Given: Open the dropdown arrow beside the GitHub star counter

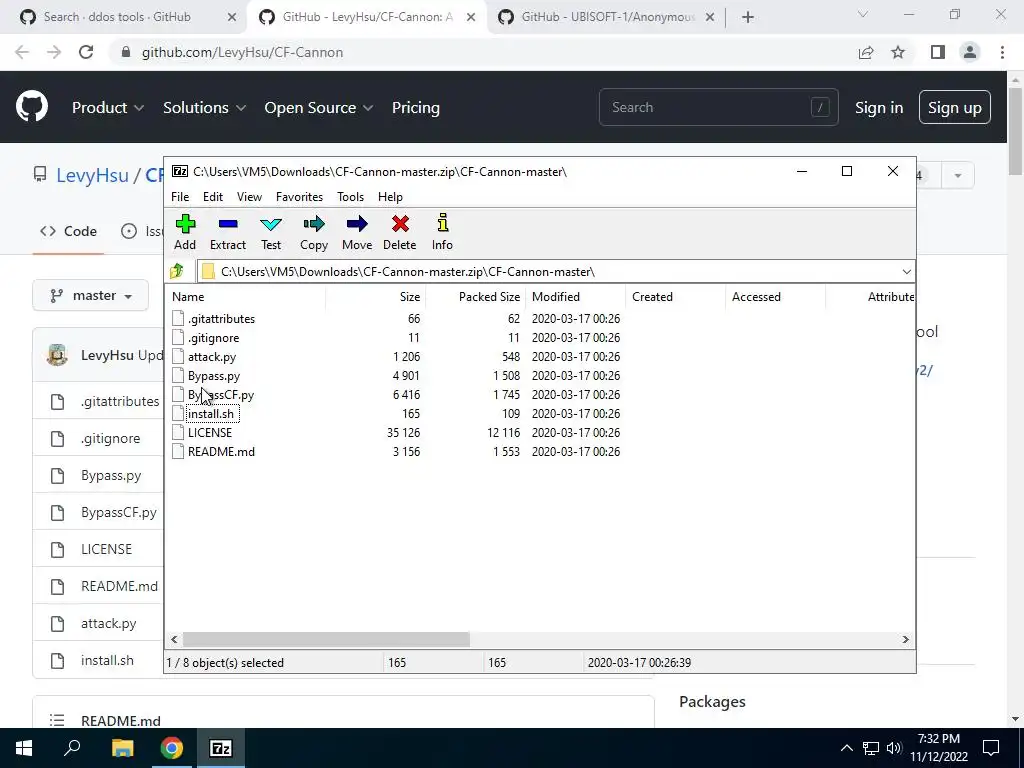Looking at the screenshot, I should coord(957,176).
